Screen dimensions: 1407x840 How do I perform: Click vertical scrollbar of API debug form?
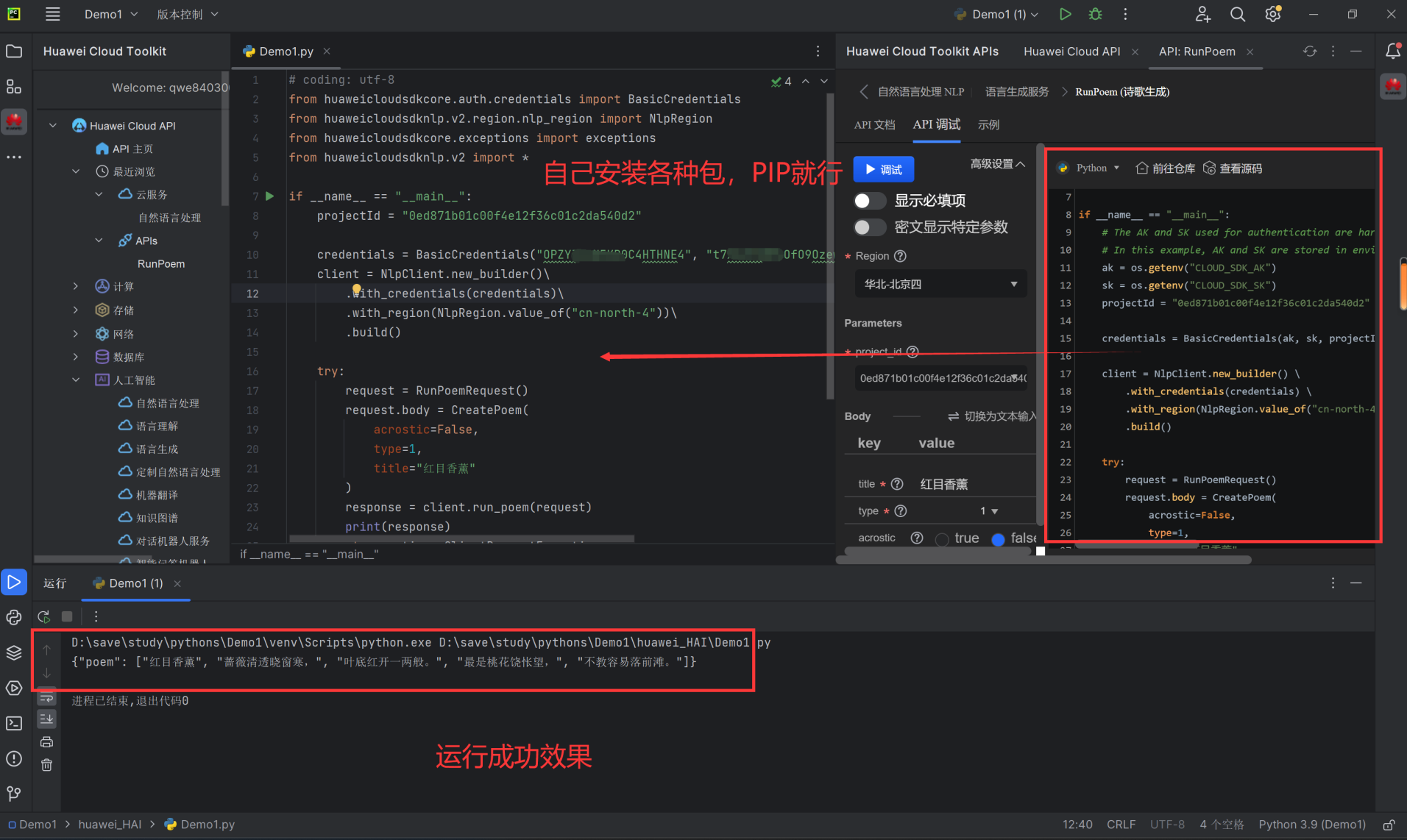pos(1040,335)
